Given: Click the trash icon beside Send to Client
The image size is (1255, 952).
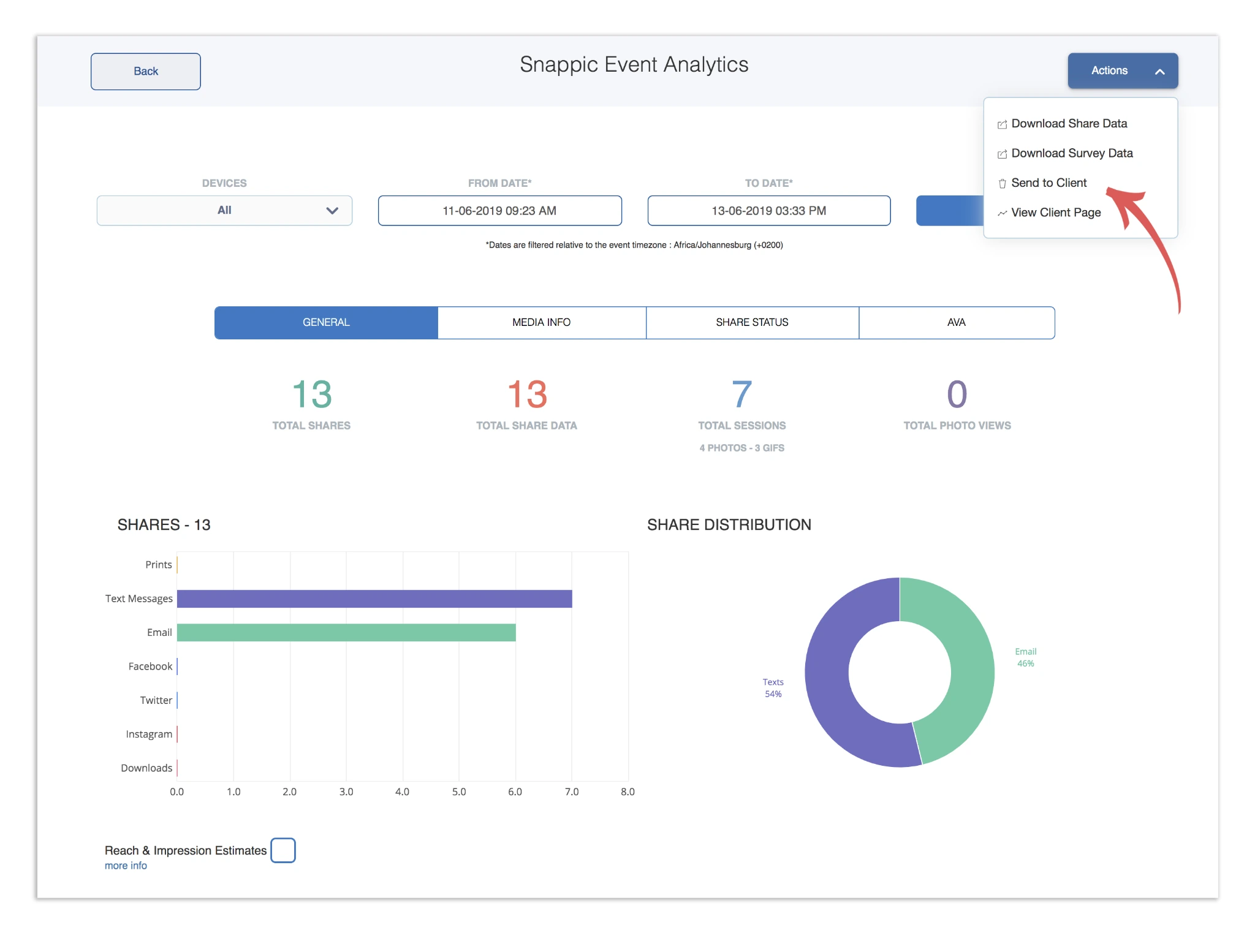Looking at the screenshot, I should point(1003,183).
